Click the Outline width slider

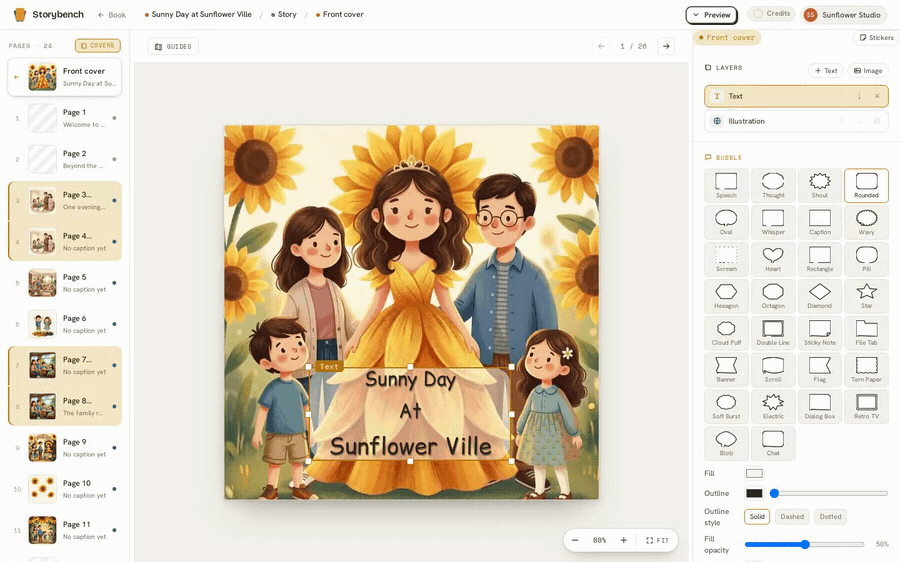pos(829,493)
